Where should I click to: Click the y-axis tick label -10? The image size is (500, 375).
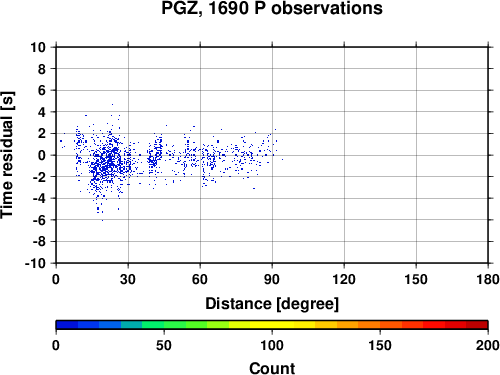click(35, 263)
